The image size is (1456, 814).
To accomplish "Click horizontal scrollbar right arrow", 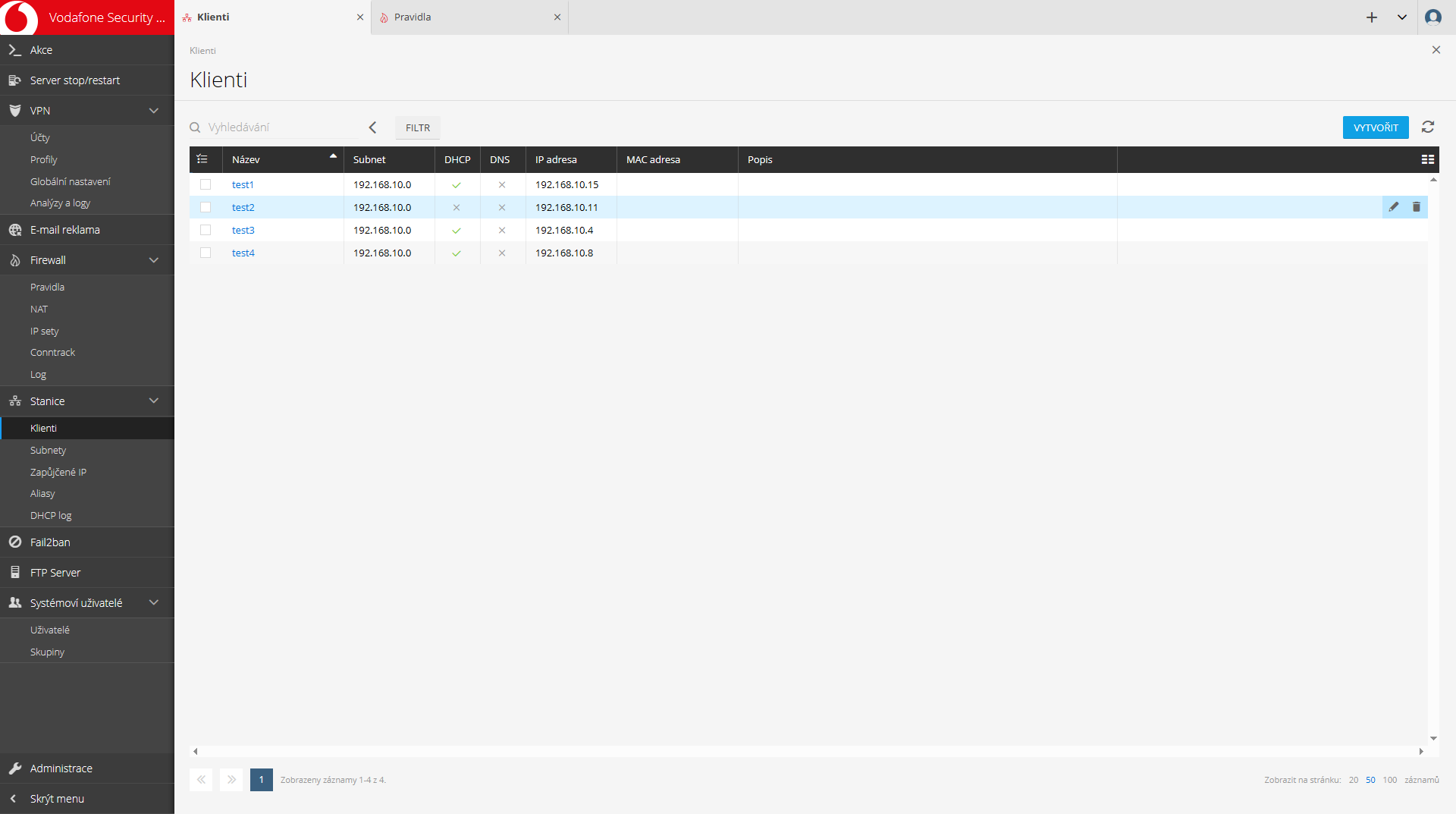I will click(x=1421, y=751).
